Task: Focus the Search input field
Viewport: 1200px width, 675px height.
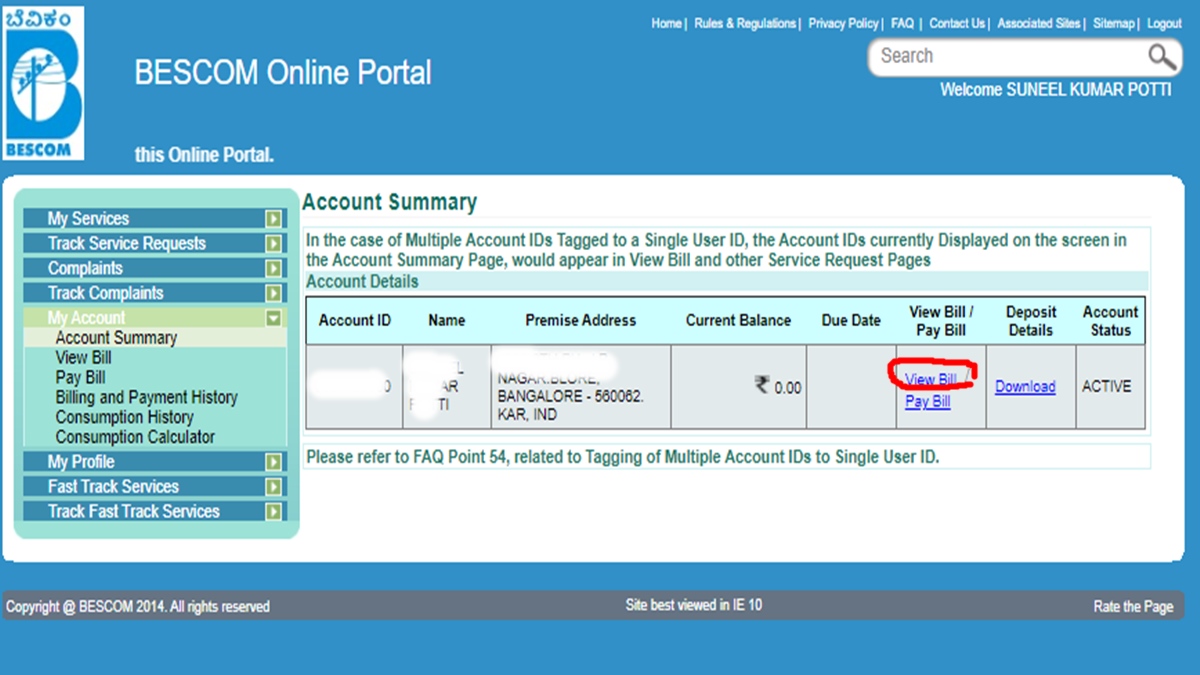Action: pos(1010,56)
